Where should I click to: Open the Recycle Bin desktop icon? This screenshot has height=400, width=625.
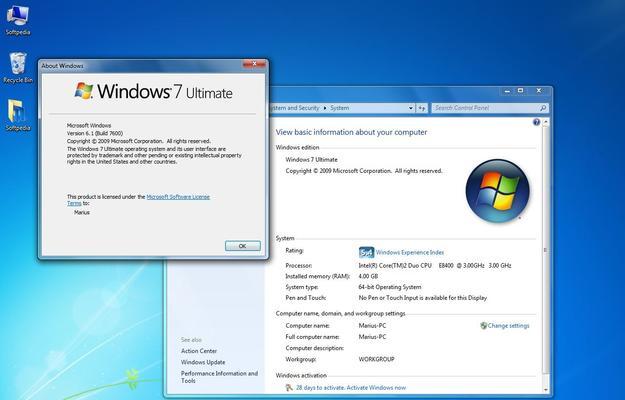(18, 68)
